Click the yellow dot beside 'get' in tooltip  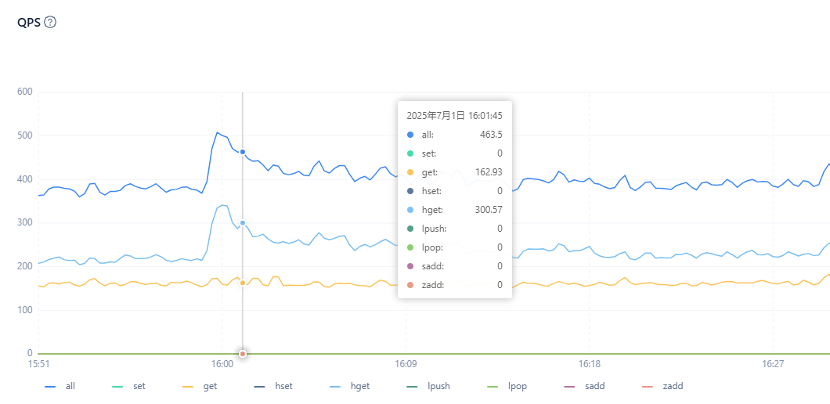point(410,172)
